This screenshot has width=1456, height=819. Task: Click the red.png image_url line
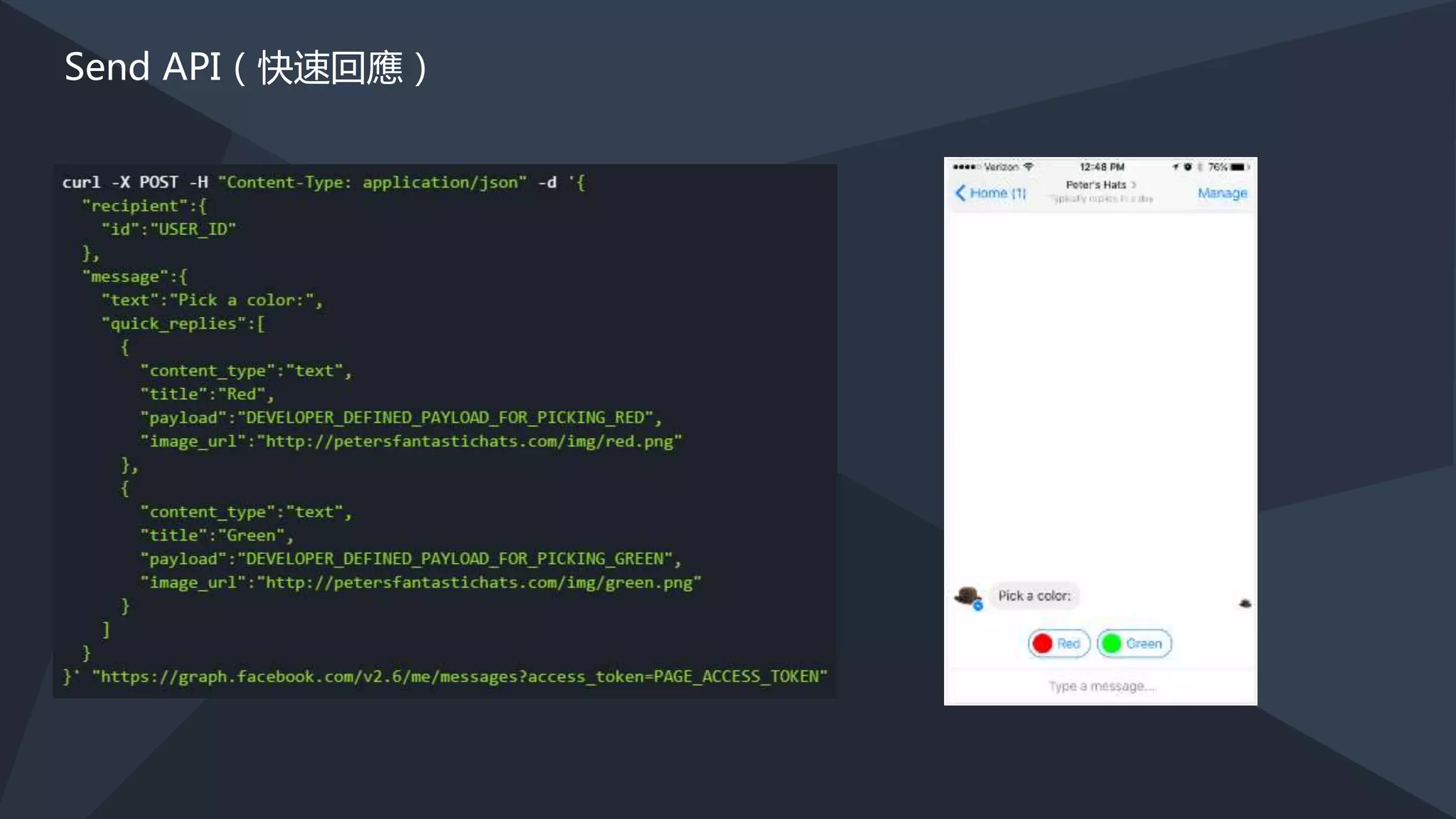[x=411, y=441]
